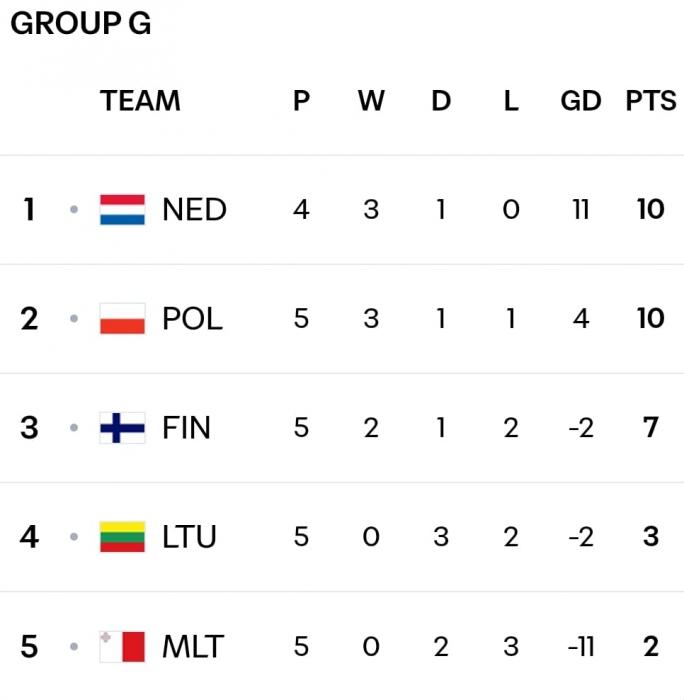Open the NED team link

pos(194,210)
